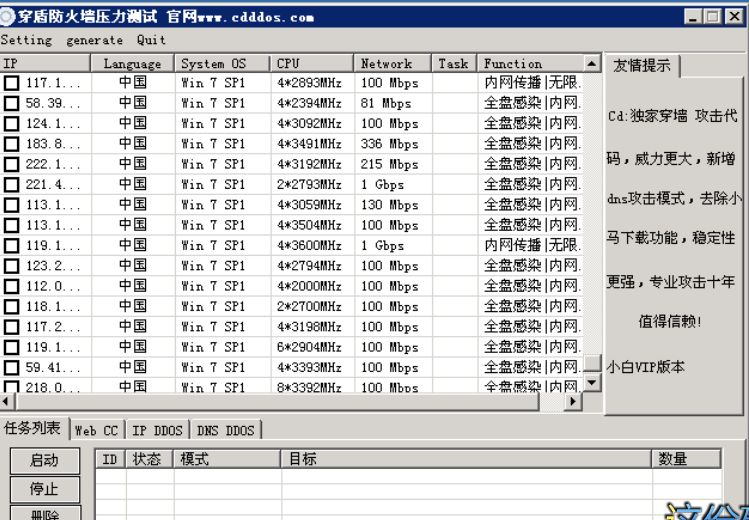Switch to the DNS DDOS tab
Viewport: 749px width, 520px height.
pos(225,430)
